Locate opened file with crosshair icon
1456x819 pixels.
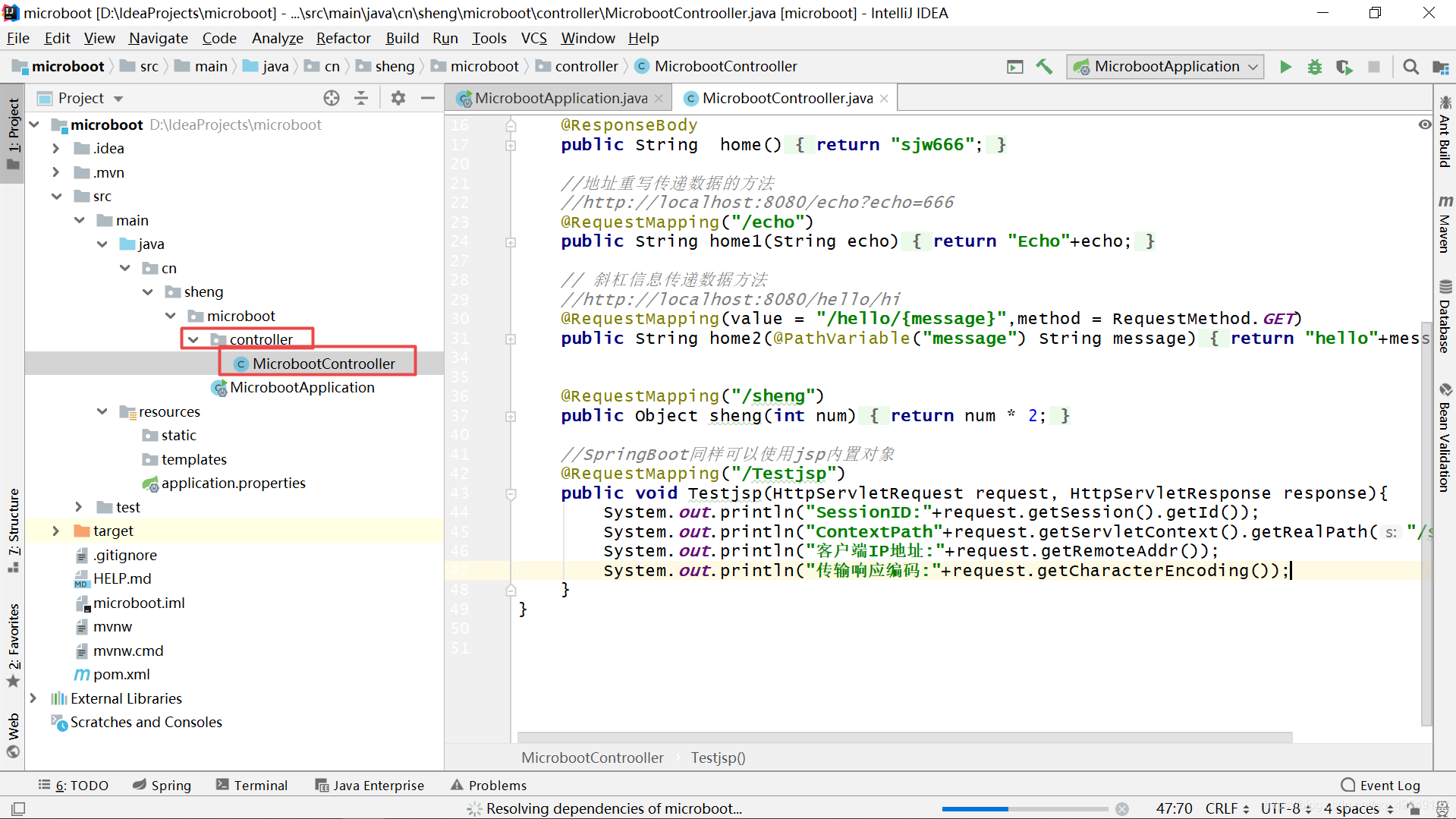(x=332, y=98)
